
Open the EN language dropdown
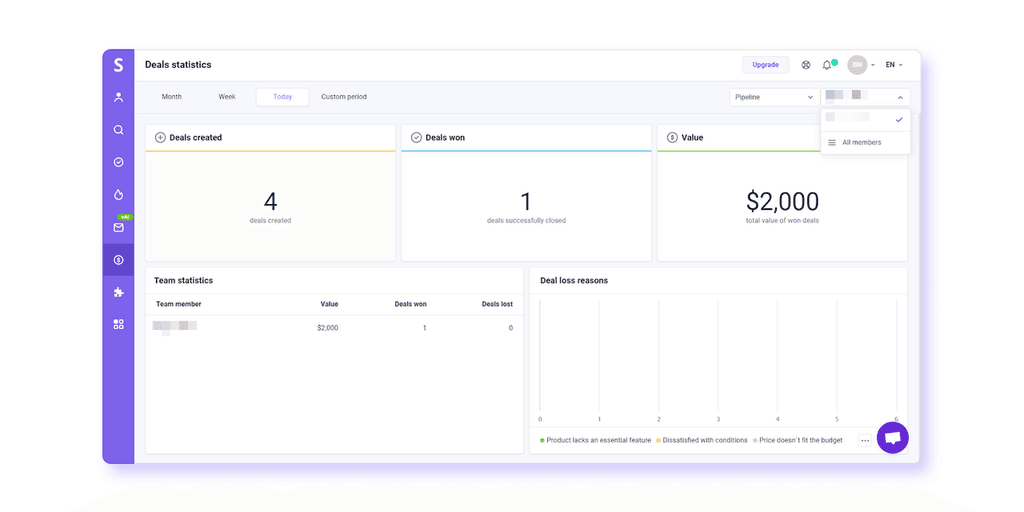tap(894, 65)
